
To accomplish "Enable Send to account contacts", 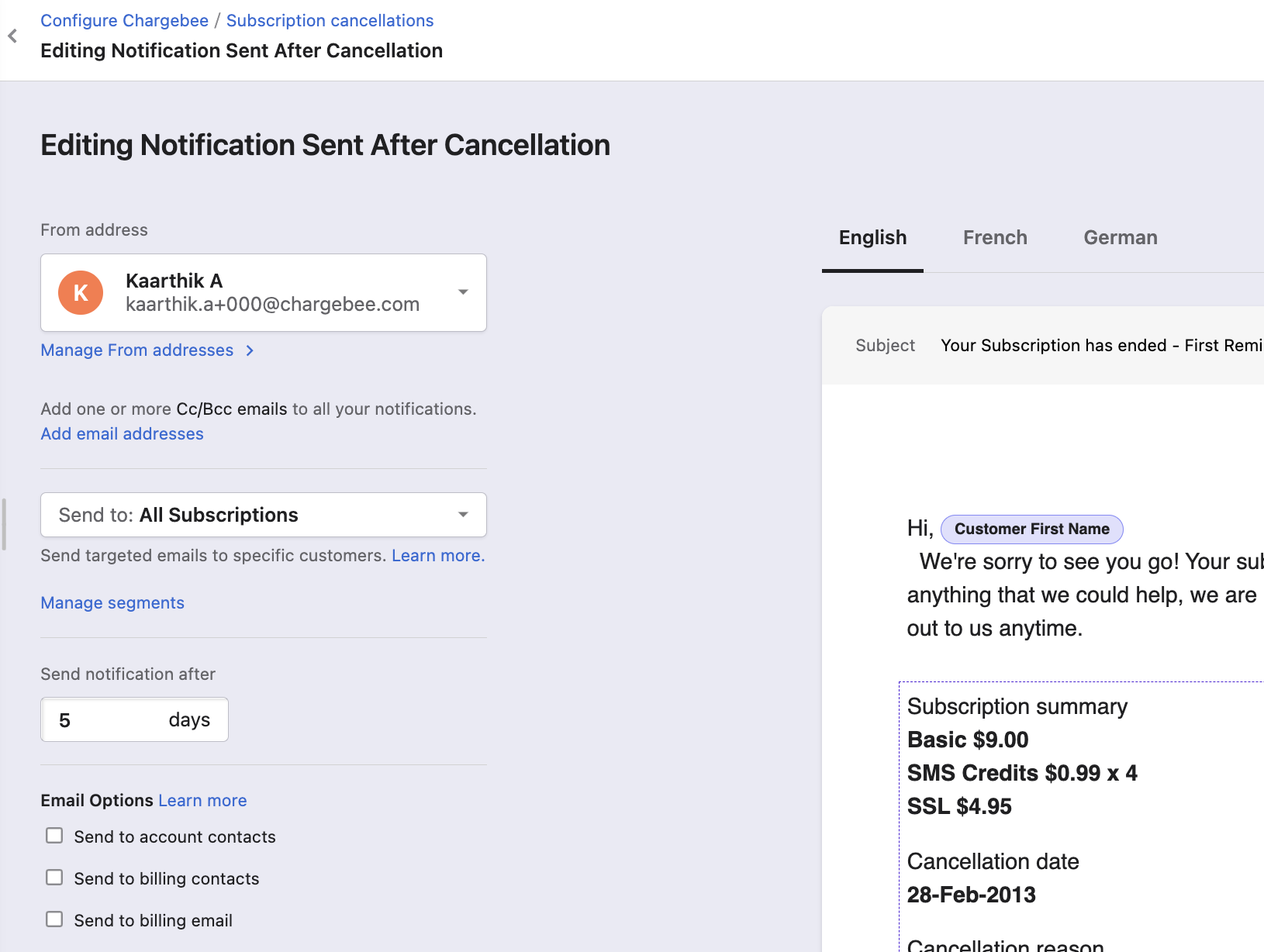I will click(x=54, y=836).
